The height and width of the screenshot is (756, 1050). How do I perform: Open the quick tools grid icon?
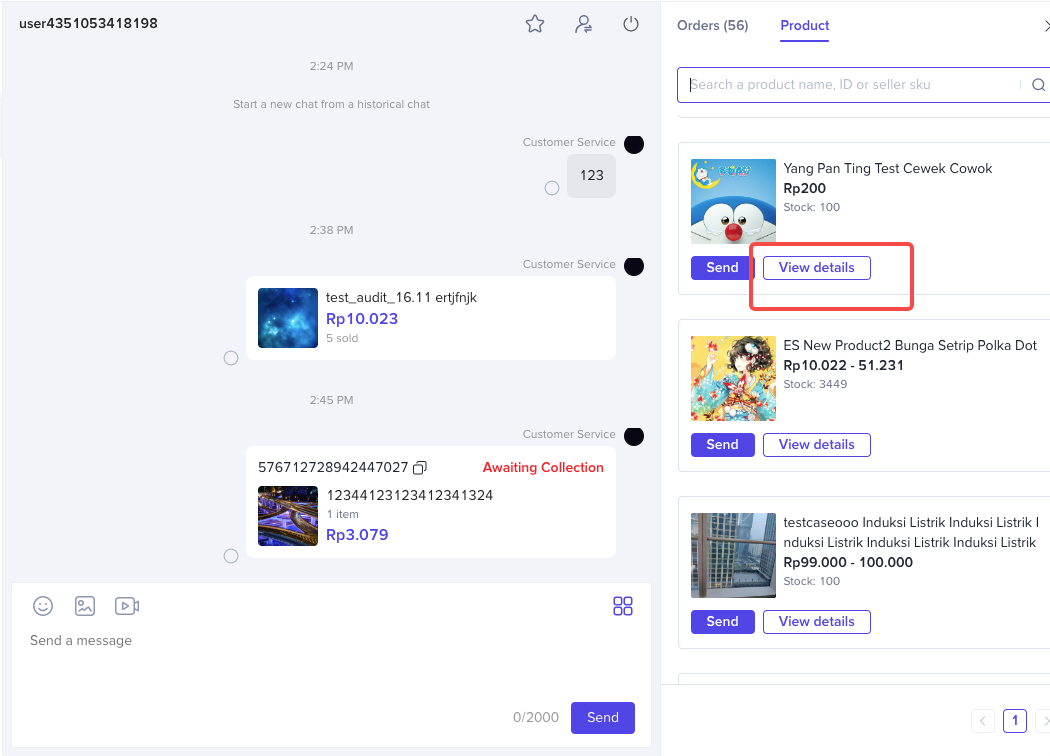pos(623,606)
